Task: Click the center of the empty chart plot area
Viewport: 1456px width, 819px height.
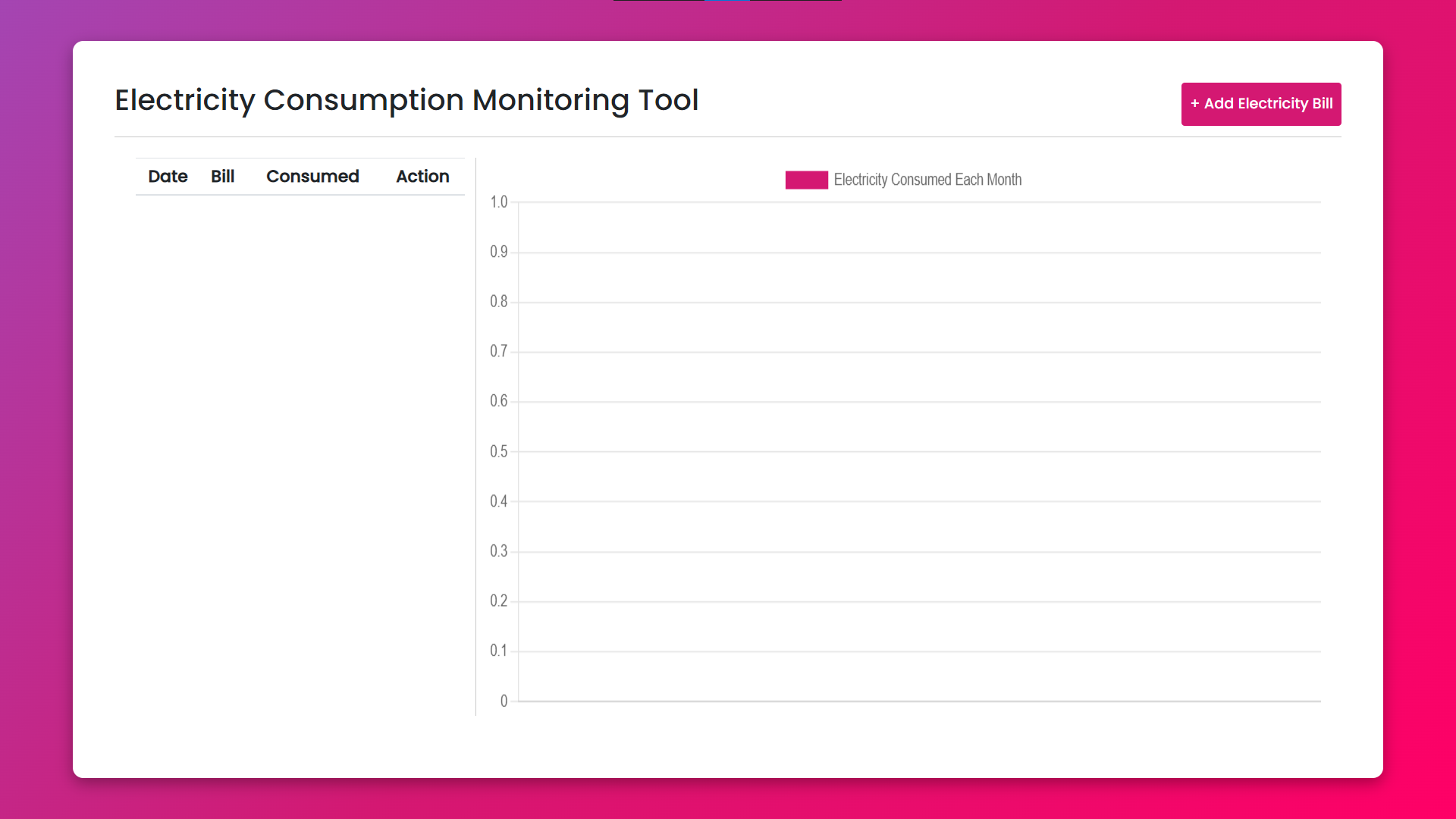Action: tap(919, 451)
